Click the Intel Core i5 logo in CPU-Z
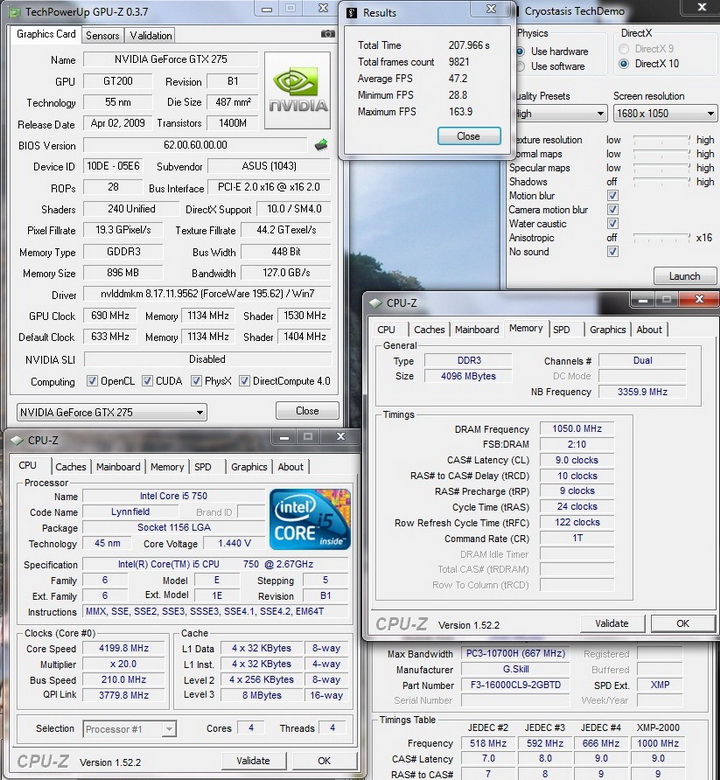Viewport: 720px width, 780px height. [310, 519]
